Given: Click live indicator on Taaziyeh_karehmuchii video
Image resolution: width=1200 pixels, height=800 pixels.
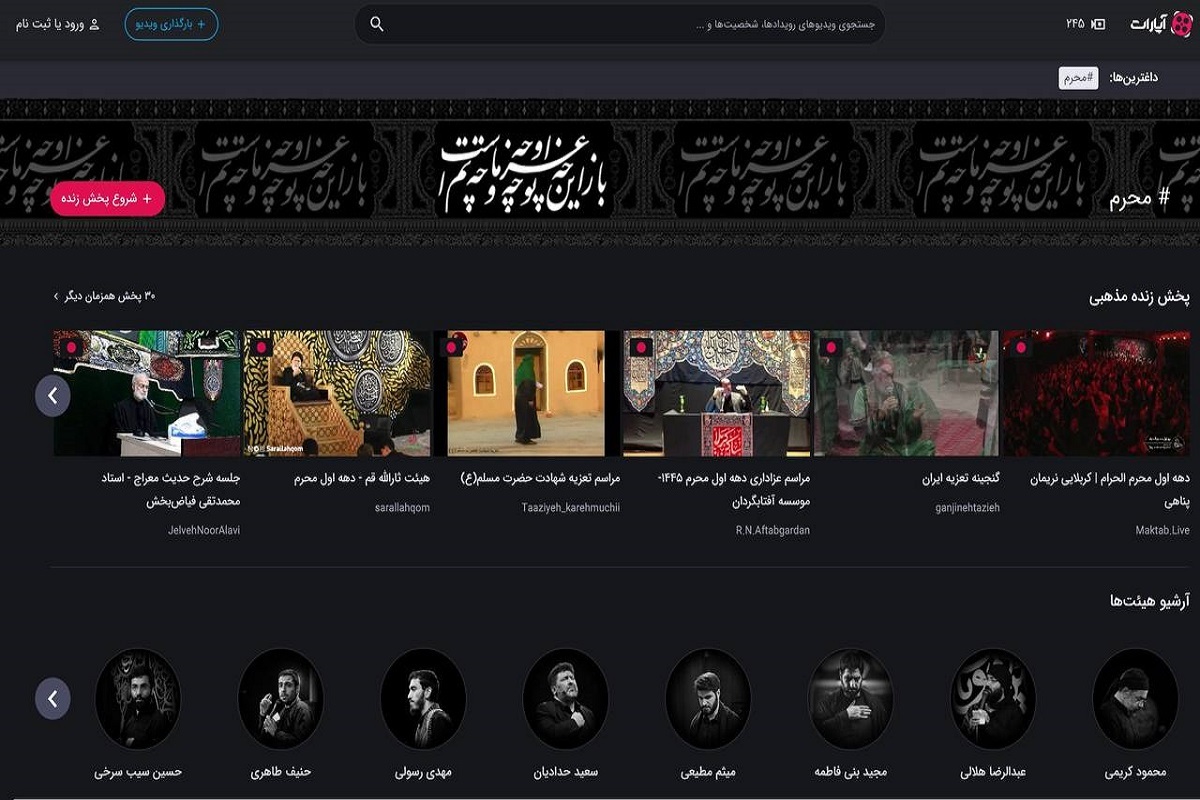Looking at the screenshot, I should [x=452, y=348].
